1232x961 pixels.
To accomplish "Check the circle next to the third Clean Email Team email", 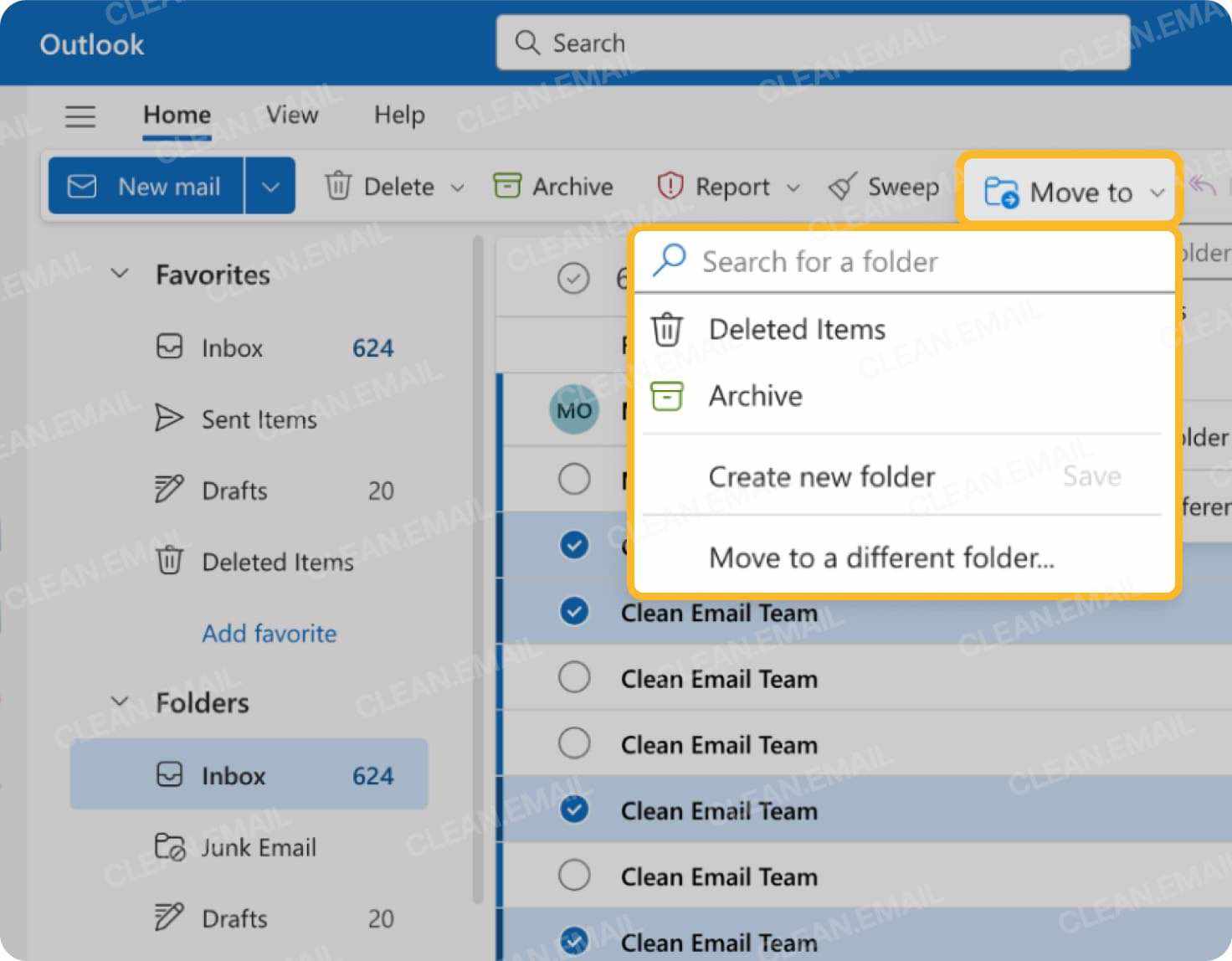I will (574, 743).
